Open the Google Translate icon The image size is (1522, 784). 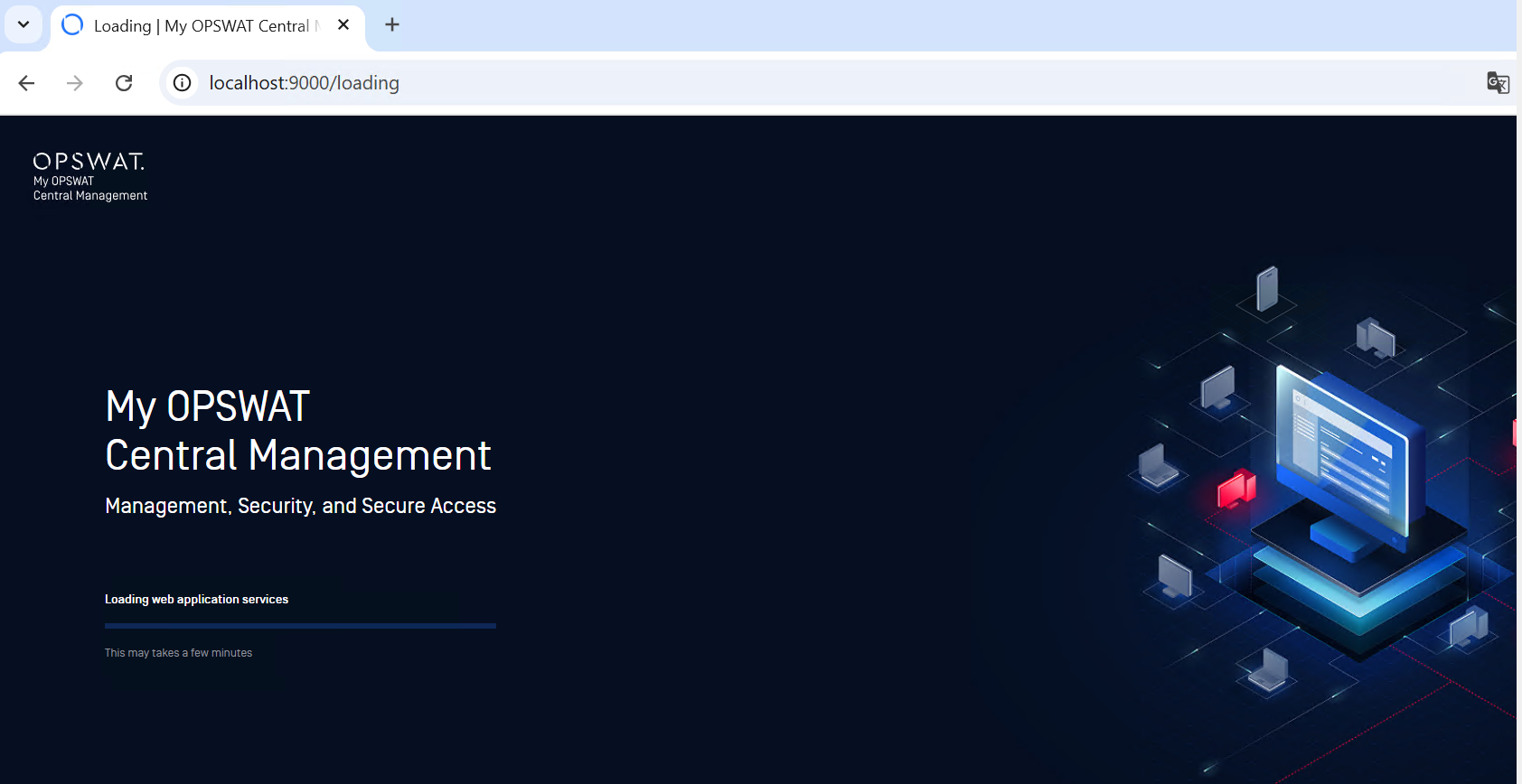click(1498, 83)
